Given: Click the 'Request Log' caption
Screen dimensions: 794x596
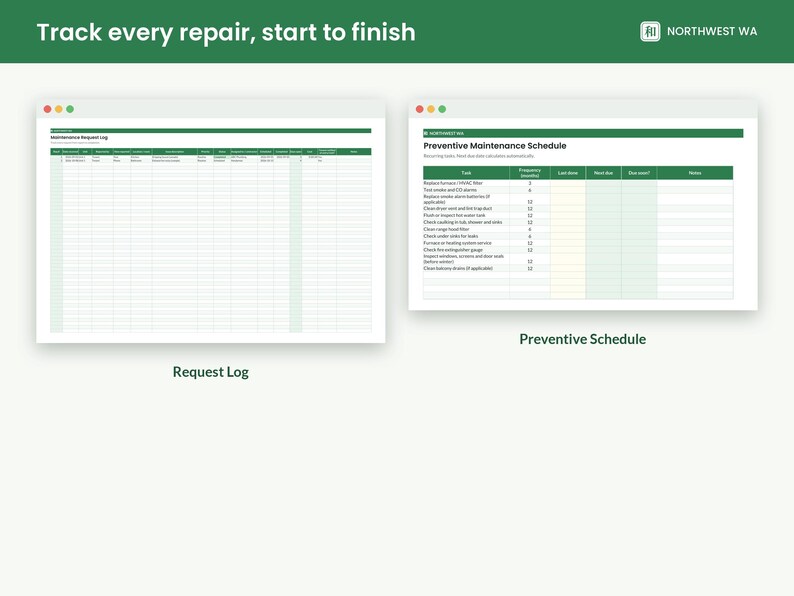Looking at the screenshot, I should [211, 372].
